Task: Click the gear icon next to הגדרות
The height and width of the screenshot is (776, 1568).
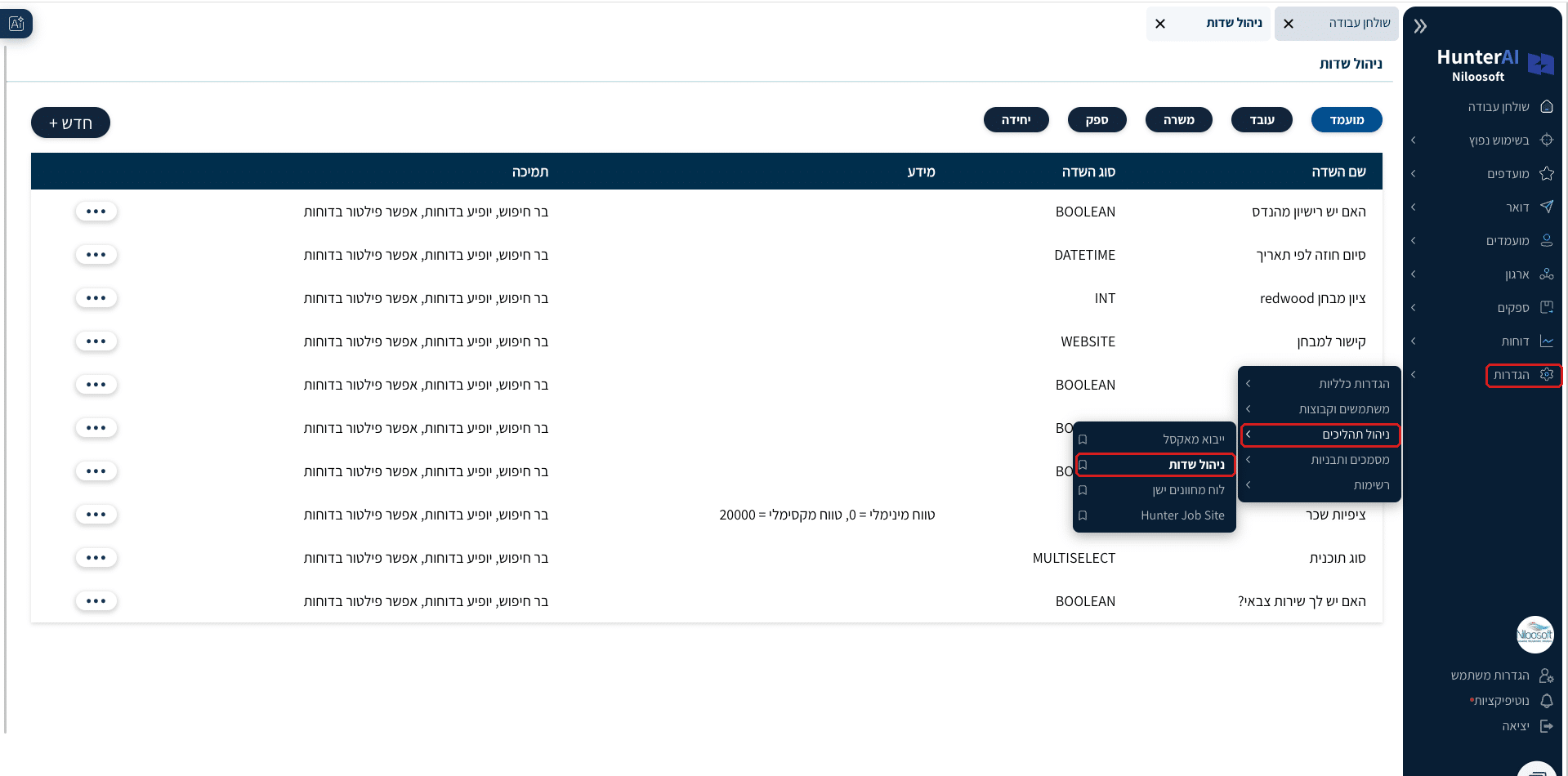Action: pos(1546,374)
